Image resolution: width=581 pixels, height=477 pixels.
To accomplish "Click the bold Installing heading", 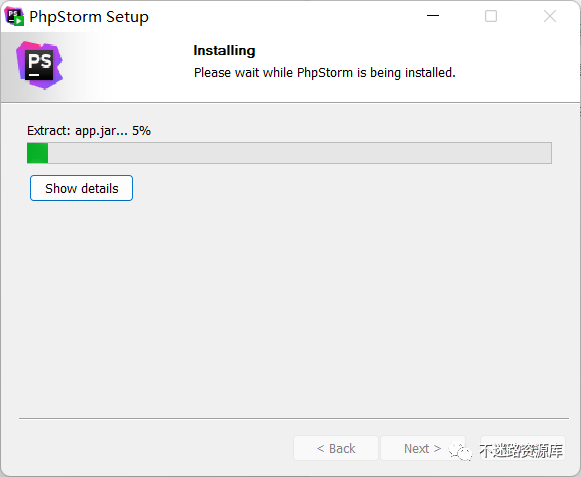I will [x=224, y=50].
